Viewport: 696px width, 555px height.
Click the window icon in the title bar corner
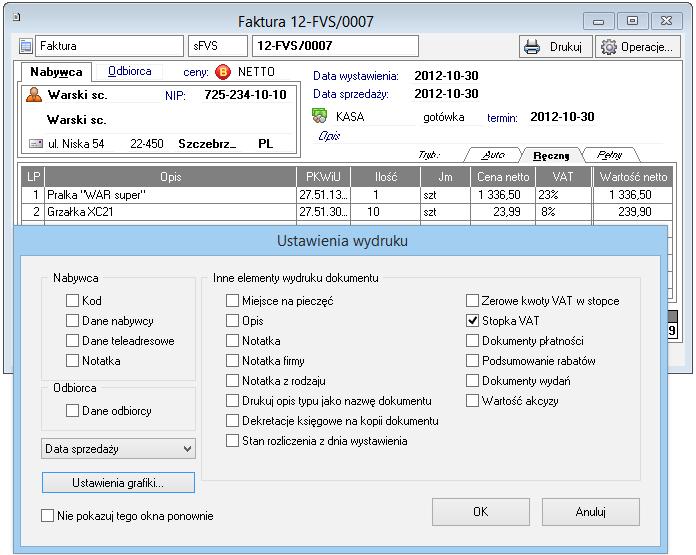pyautogui.click(x=17, y=18)
